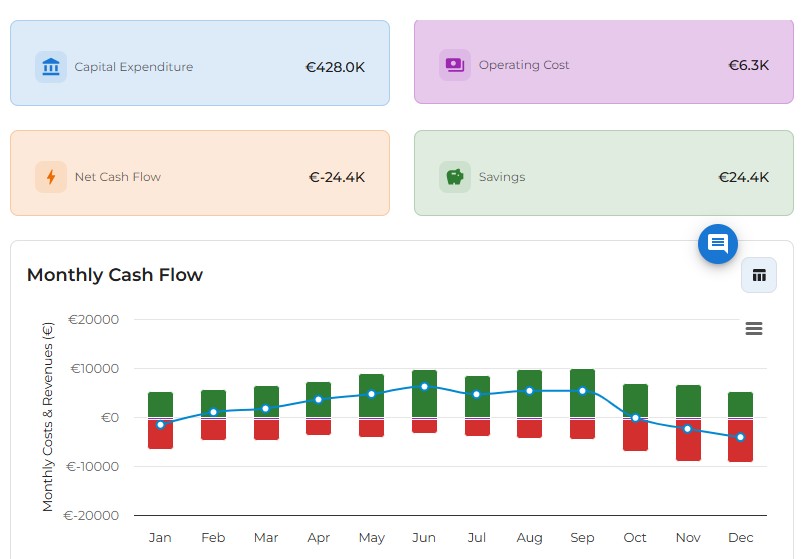The height and width of the screenshot is (559, 810).
Task: Select the Capital Expenditure €428.0K card
Action: 200,63
